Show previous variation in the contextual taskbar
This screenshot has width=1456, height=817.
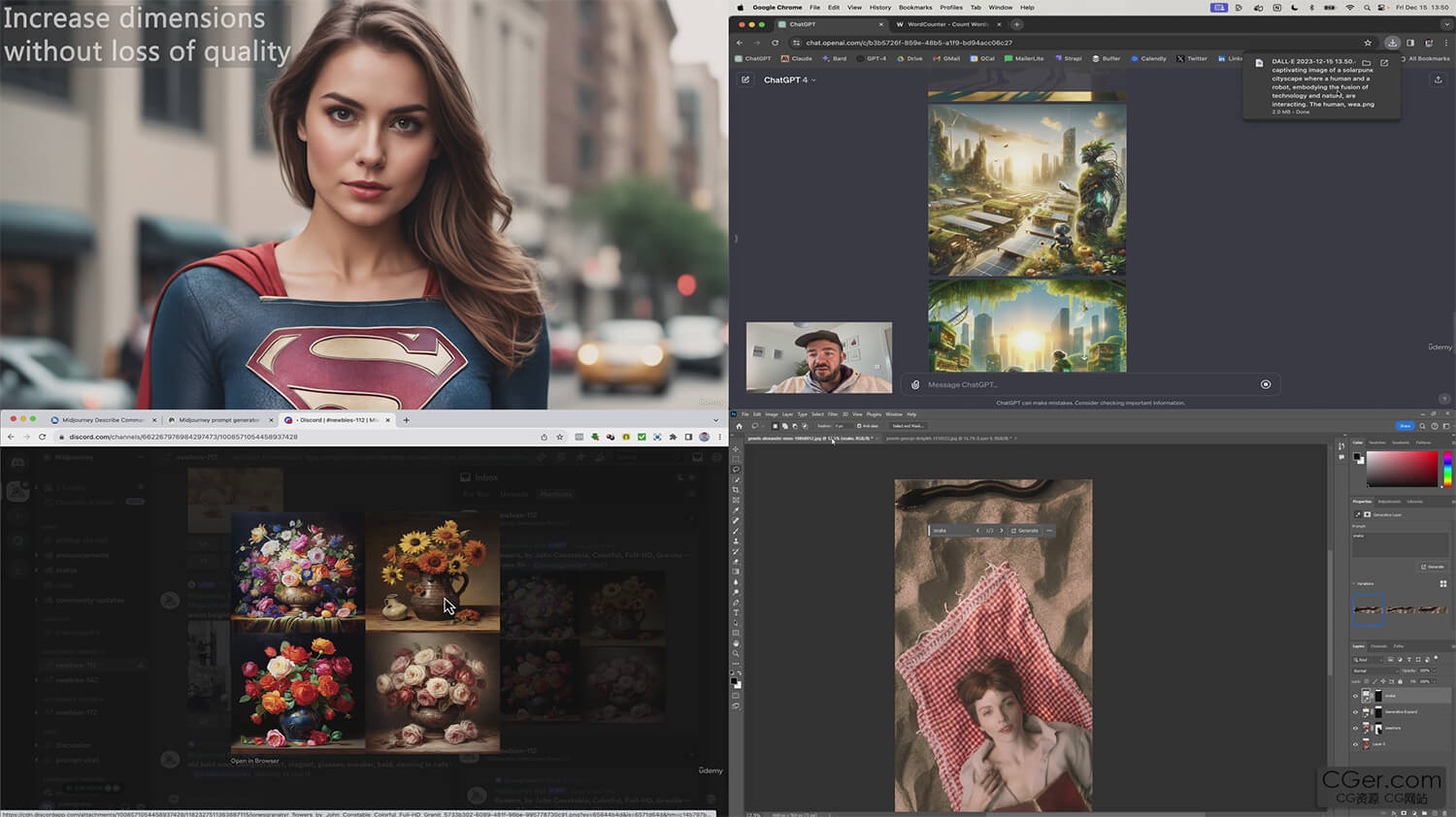pos(977,530)
